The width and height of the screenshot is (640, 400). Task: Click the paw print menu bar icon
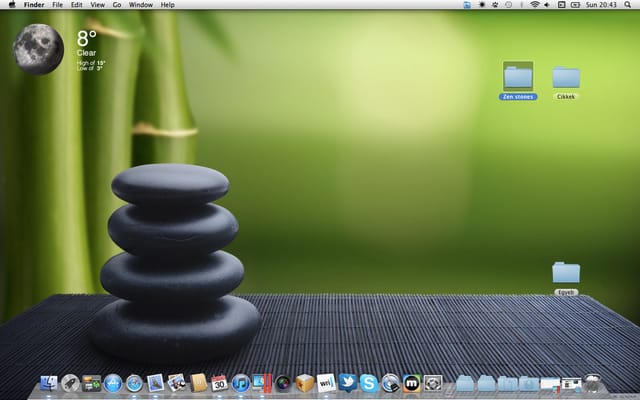pyautogui.click(x=495, y=5)
